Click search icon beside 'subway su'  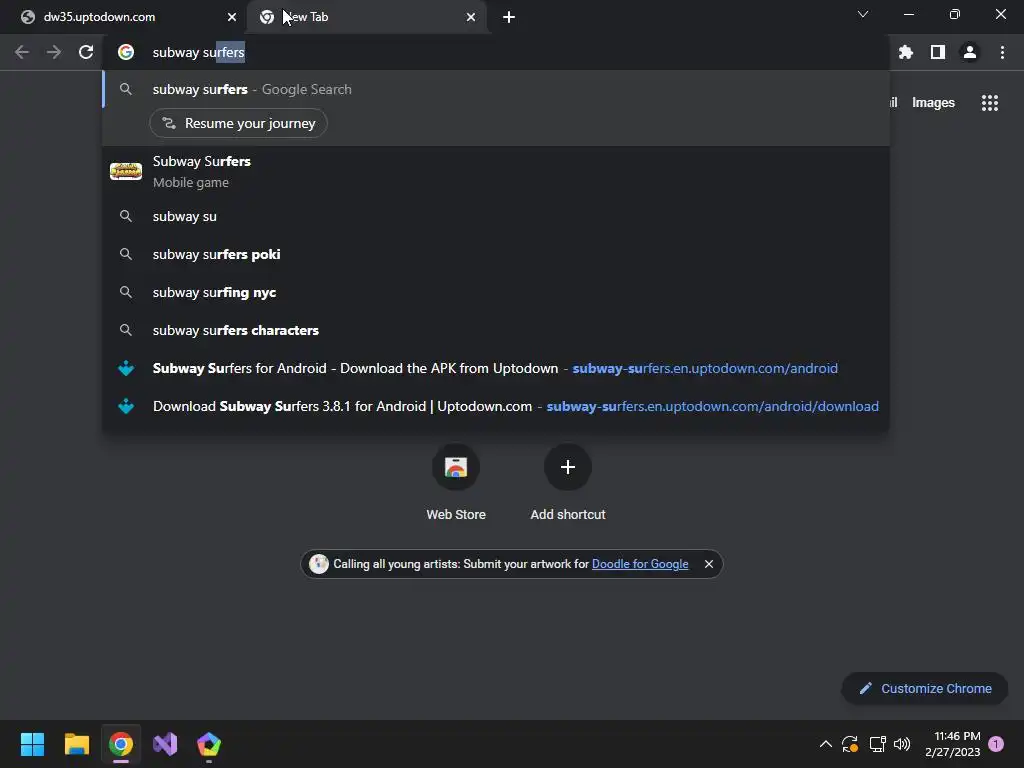[126, 216]
